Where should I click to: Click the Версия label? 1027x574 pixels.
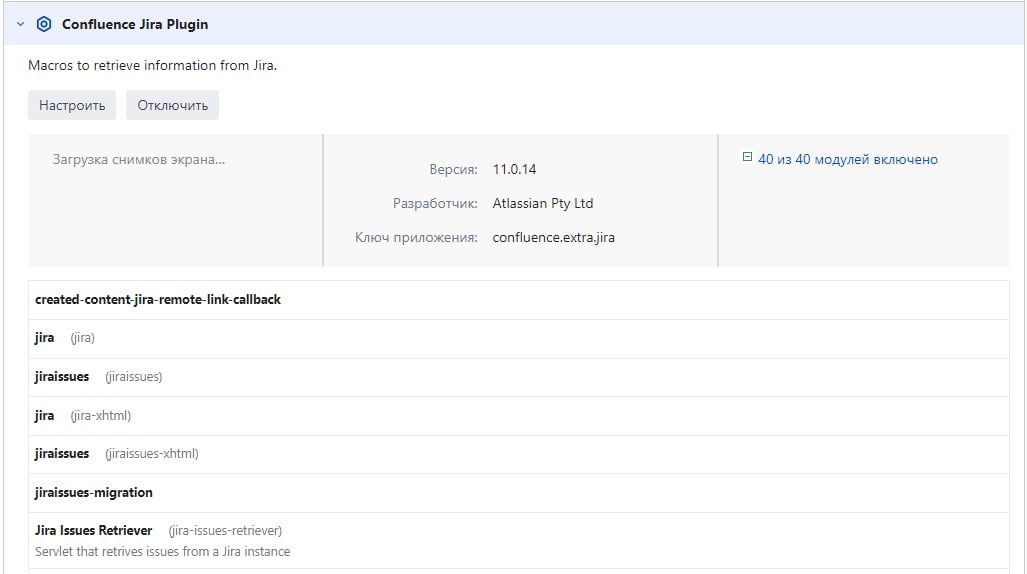pyautogui.click(x=453, y=169)
